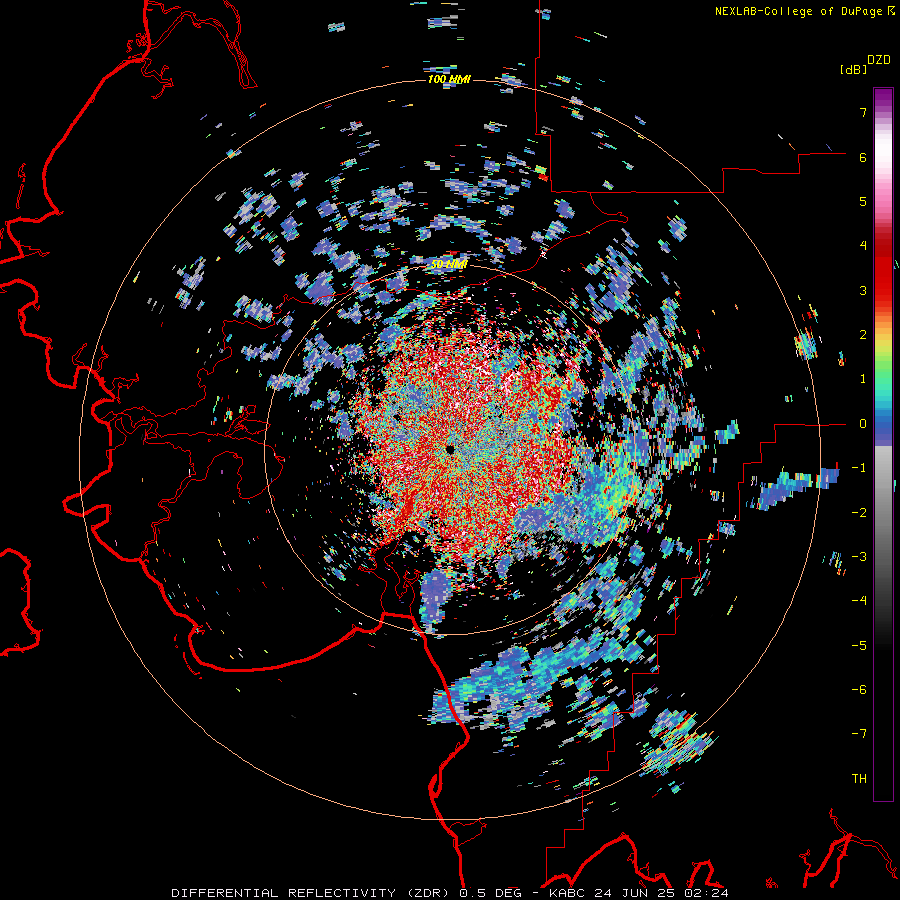This screenshot has height=900, width=900.
Task: Click the color scale bar legend
Action: coord(883,444)
